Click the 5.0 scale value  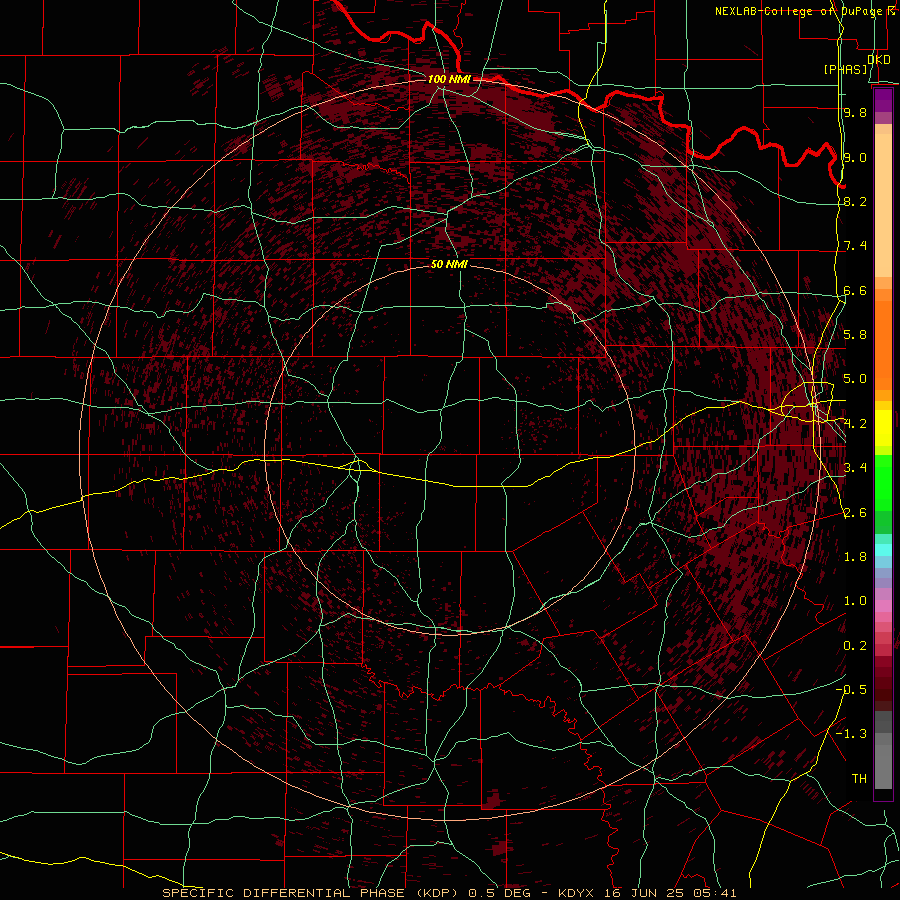(x=855, y=379)
